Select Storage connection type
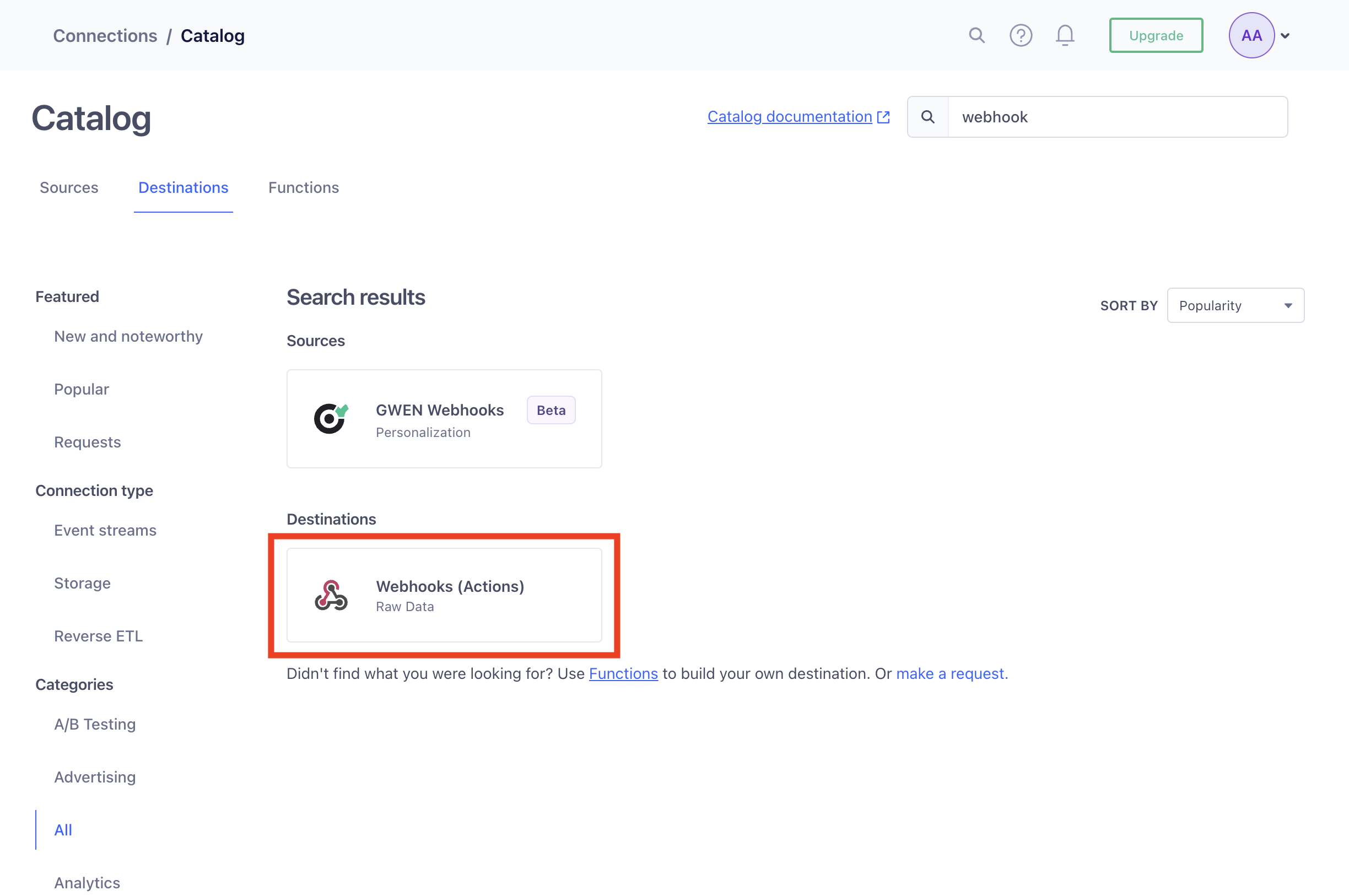Screen dimensions: 1349x896 [82, 583]
